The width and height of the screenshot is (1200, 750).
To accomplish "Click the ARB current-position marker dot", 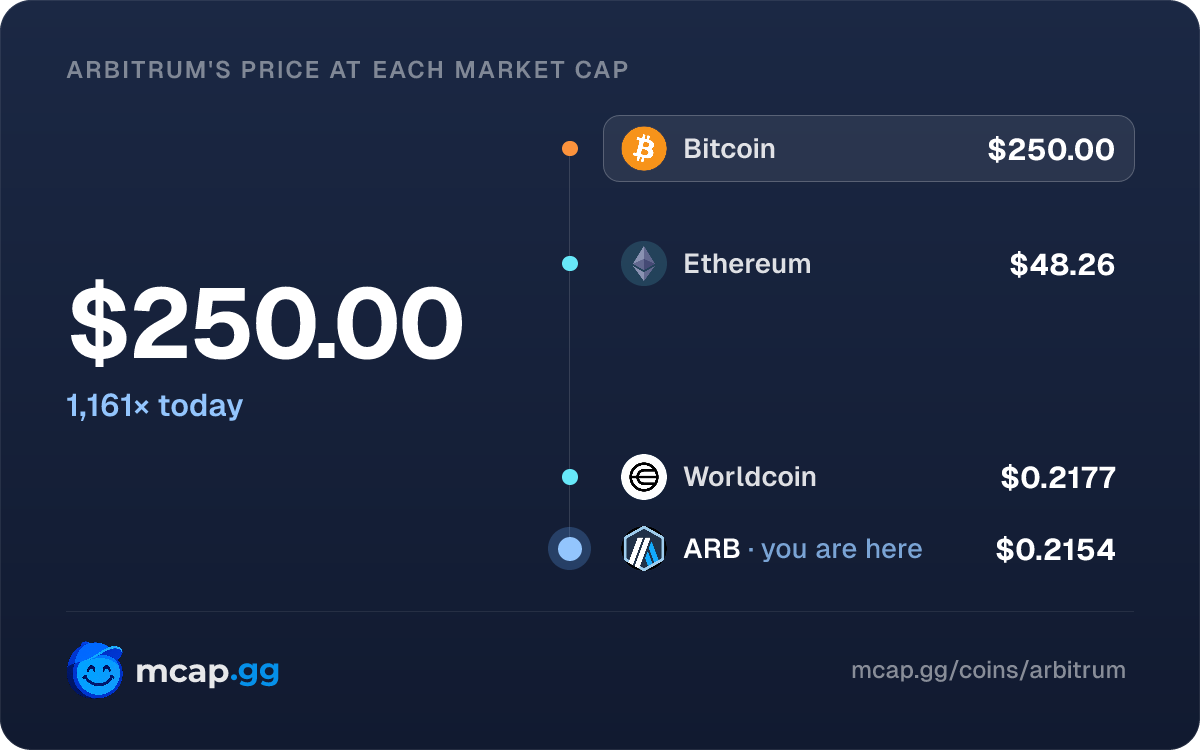I will coord(570,549).
